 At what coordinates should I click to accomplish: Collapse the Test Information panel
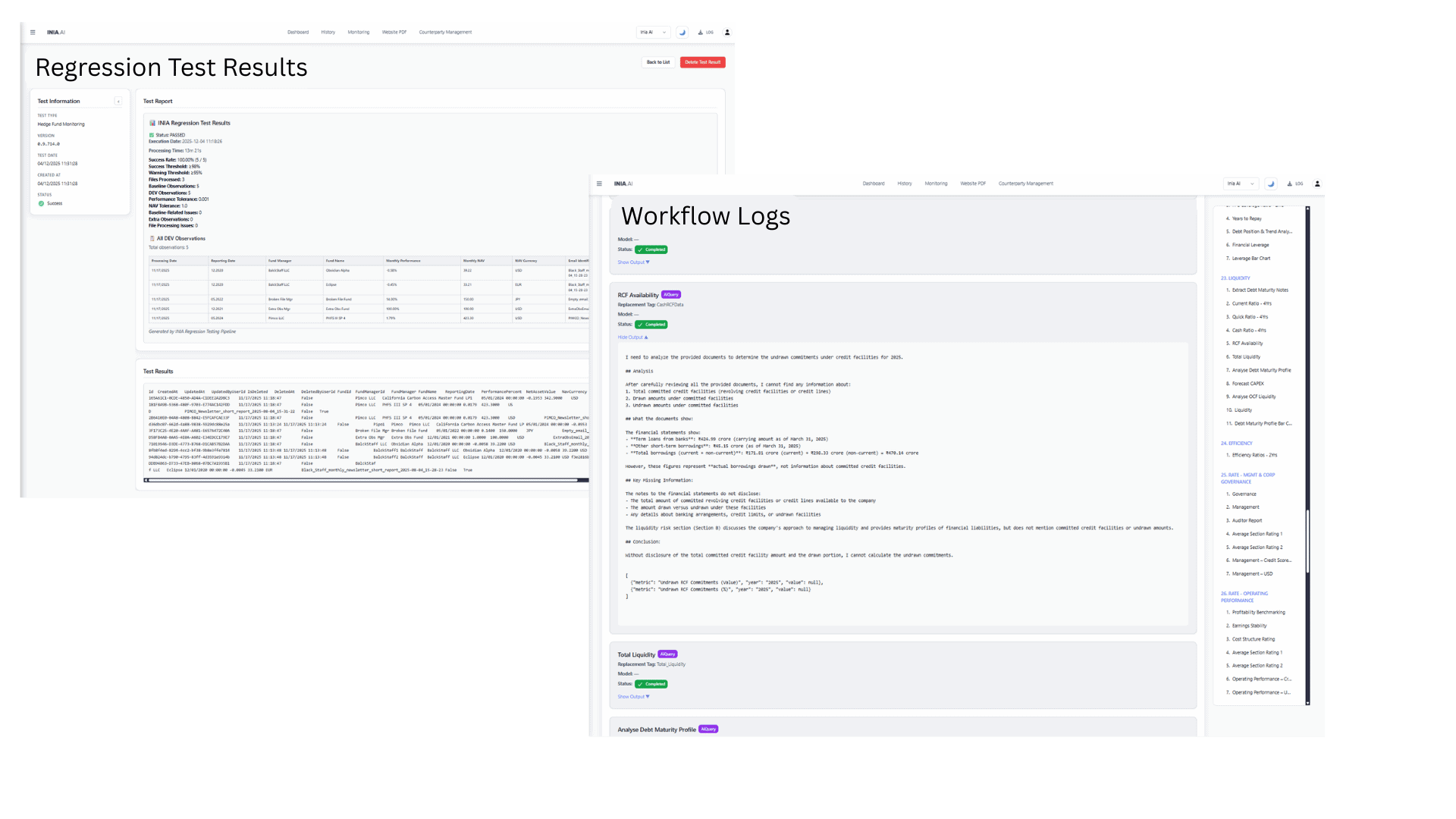click(x=118, y=102)
